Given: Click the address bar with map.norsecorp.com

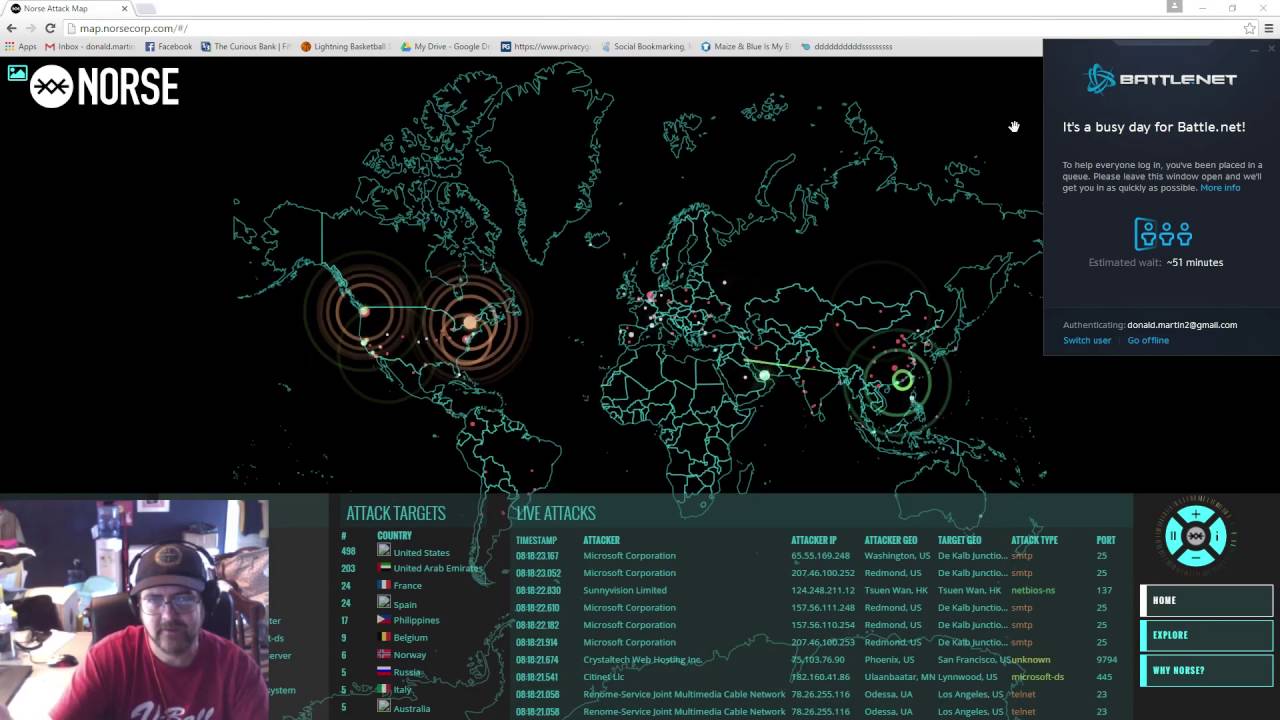Looking at the screenshot, I should pyautogui.click(x=650, y=28).
